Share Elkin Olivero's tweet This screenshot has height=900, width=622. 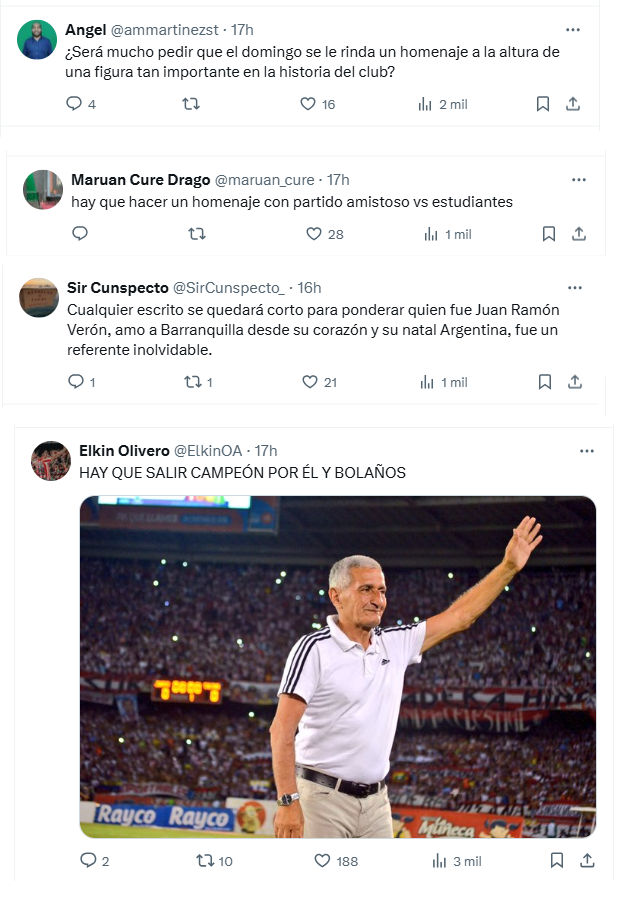pyautogui.click(x=586, y=860)
